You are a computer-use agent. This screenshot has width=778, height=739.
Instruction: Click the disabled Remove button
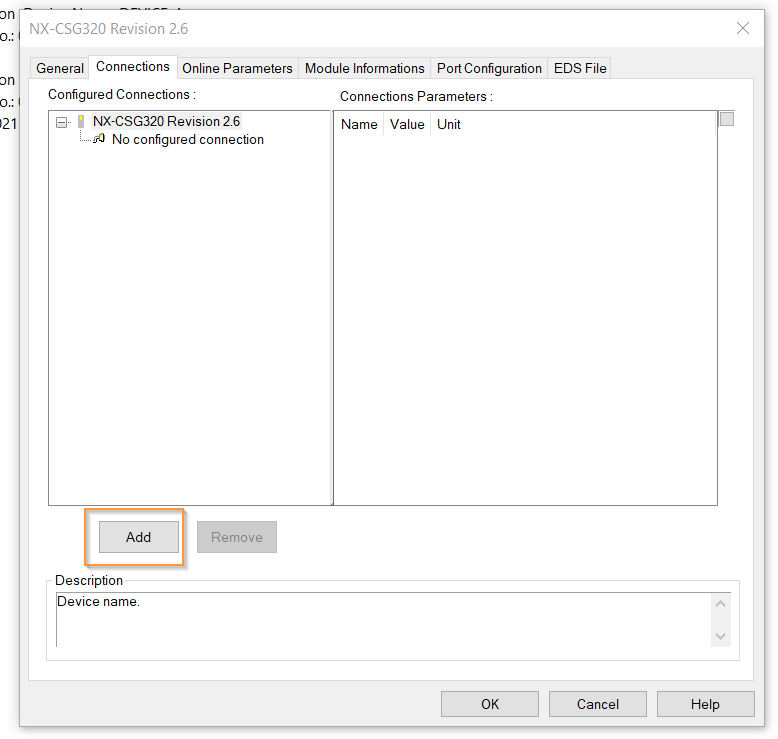[237, 537]
